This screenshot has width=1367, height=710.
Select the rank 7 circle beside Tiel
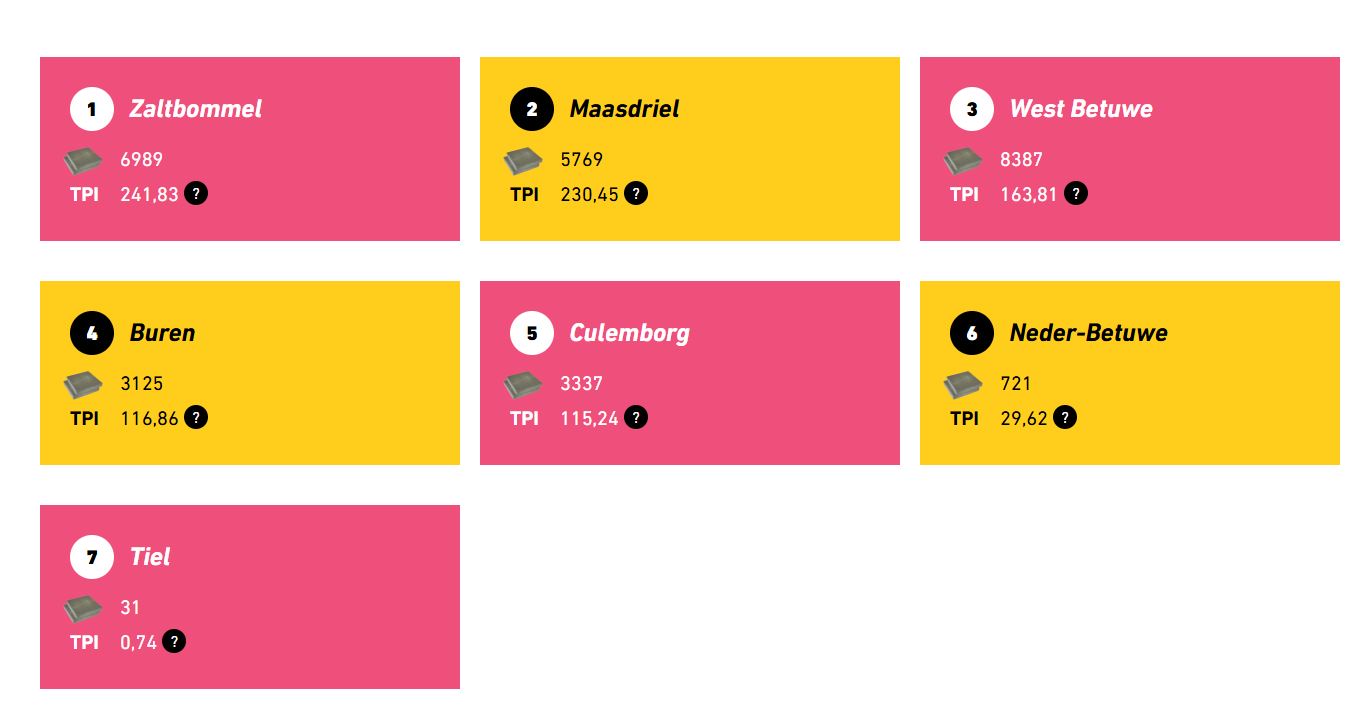pos(92,557)
